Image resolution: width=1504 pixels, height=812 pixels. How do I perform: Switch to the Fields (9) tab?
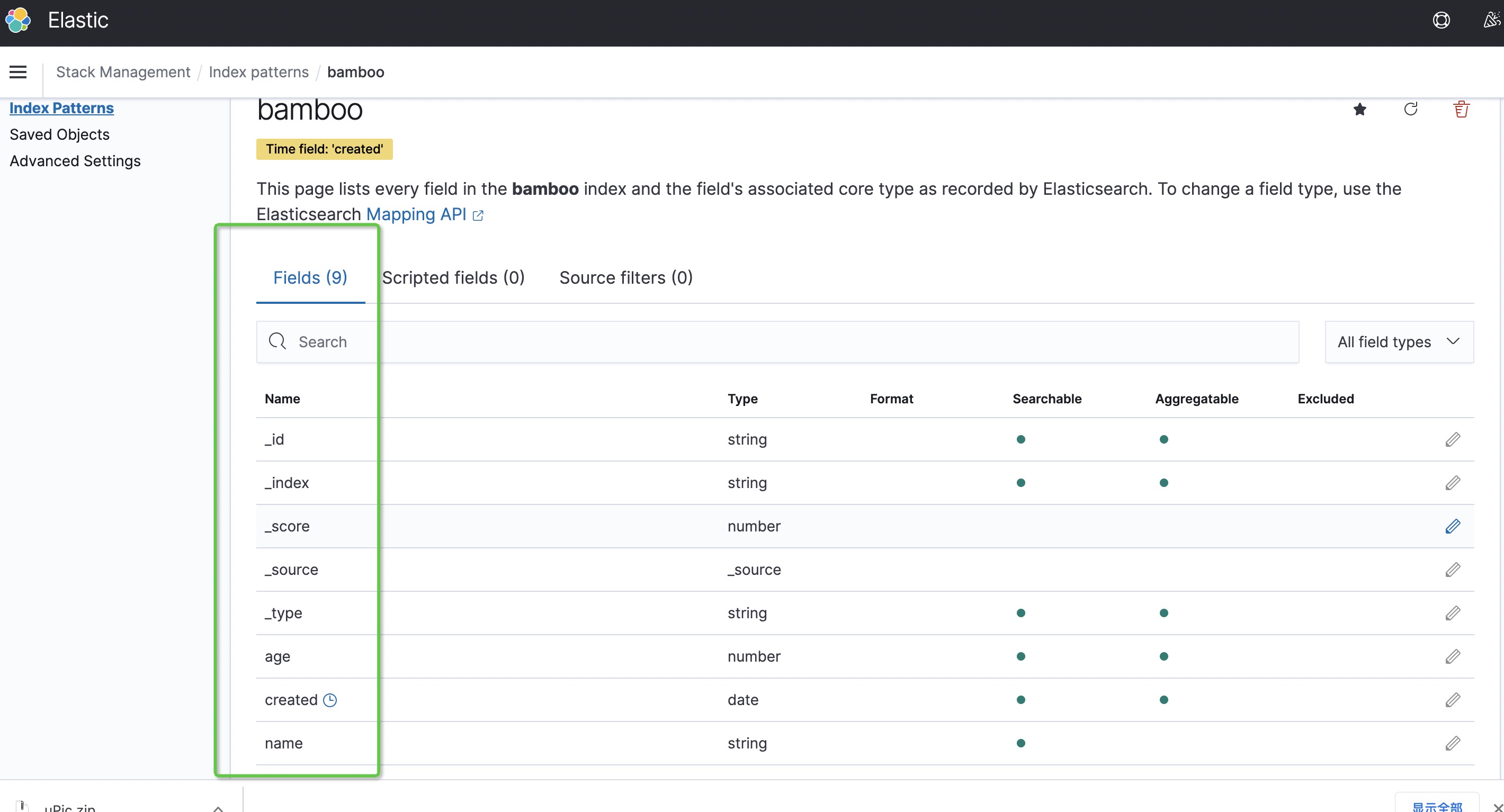[310, 278]
